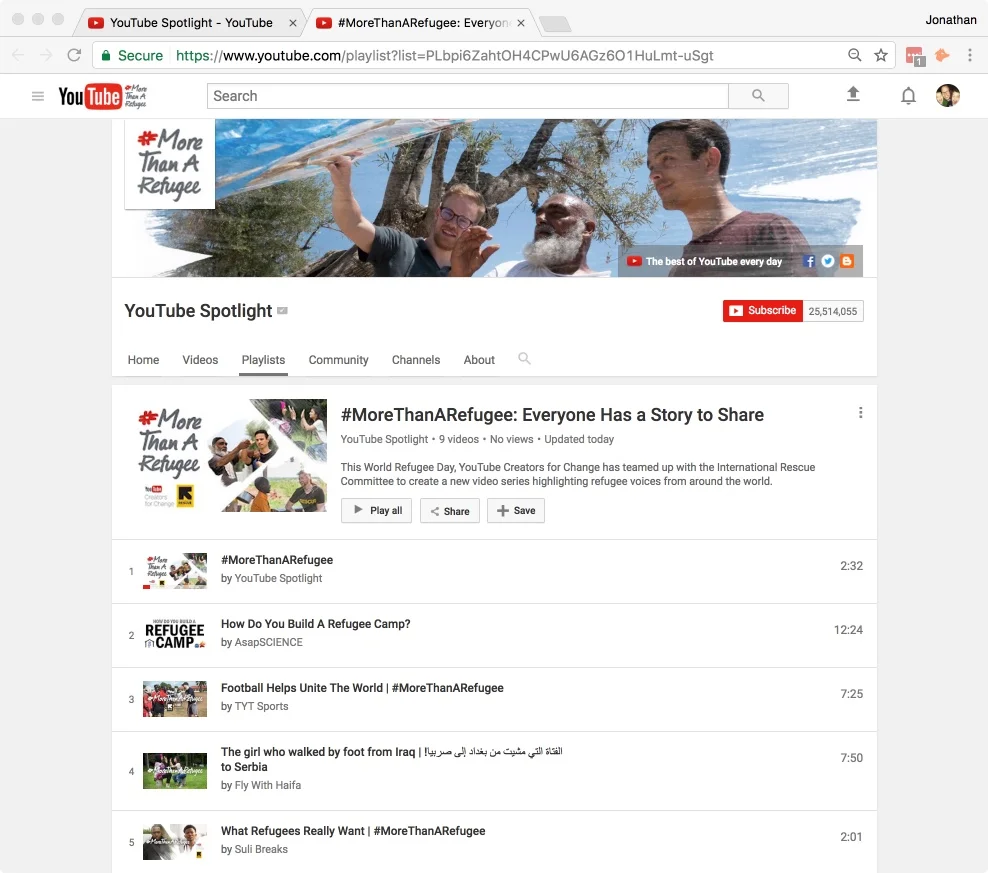Visit the Suli Breaks channel link
Image resolution: width=988 pixels, height=873 pixels.
261,850
